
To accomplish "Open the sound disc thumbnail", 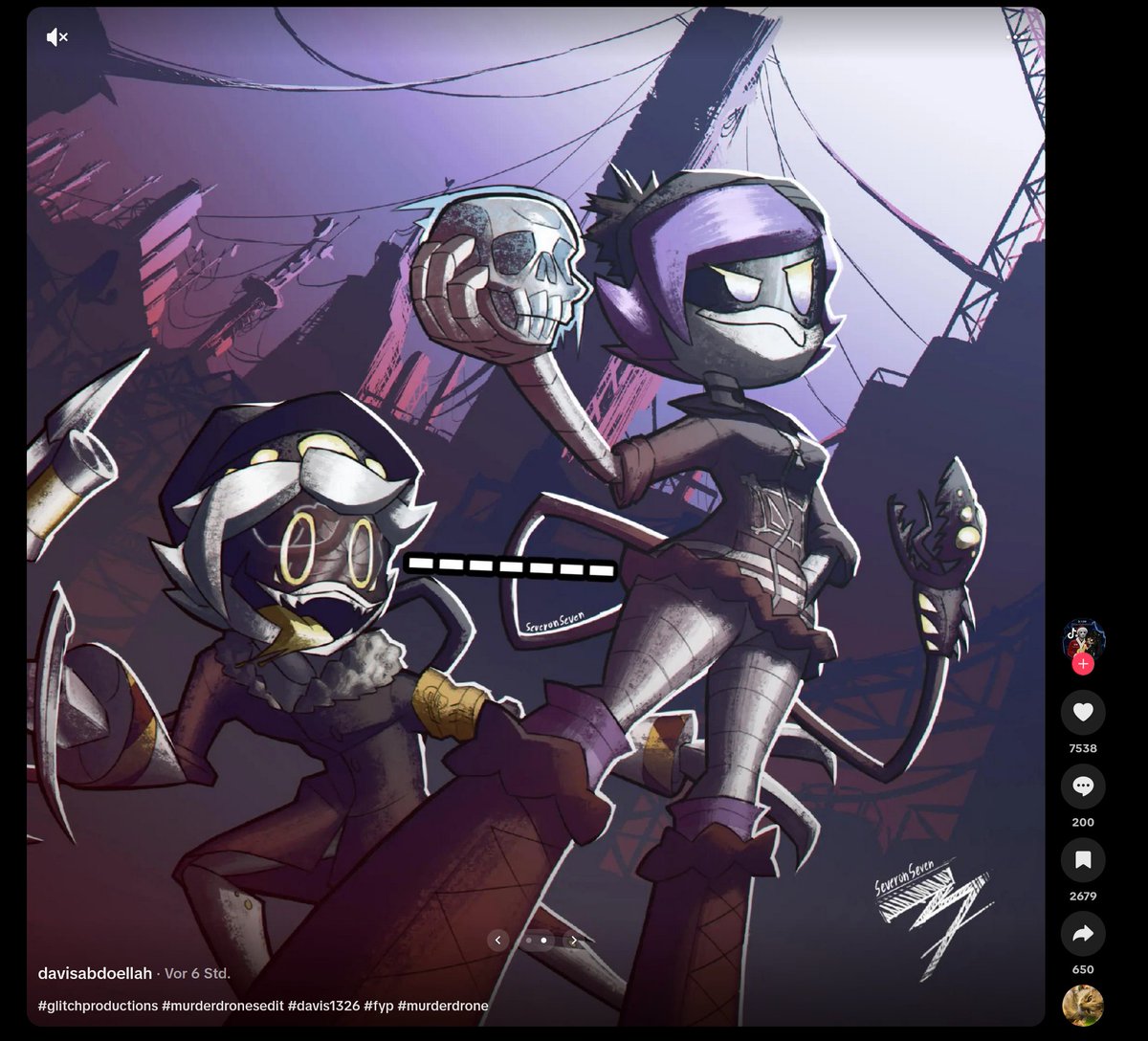I will pyautogui.click(x=1083, y=1006).
